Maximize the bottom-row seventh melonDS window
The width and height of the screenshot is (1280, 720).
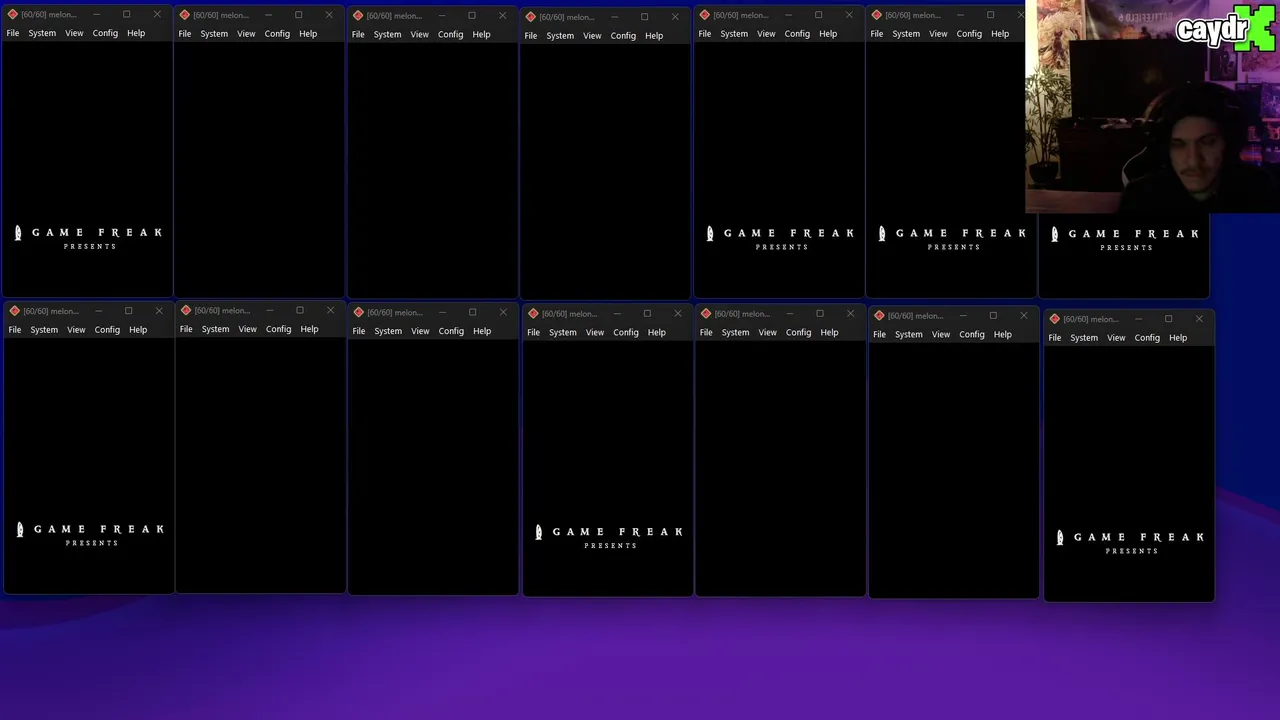point(1168,319)
